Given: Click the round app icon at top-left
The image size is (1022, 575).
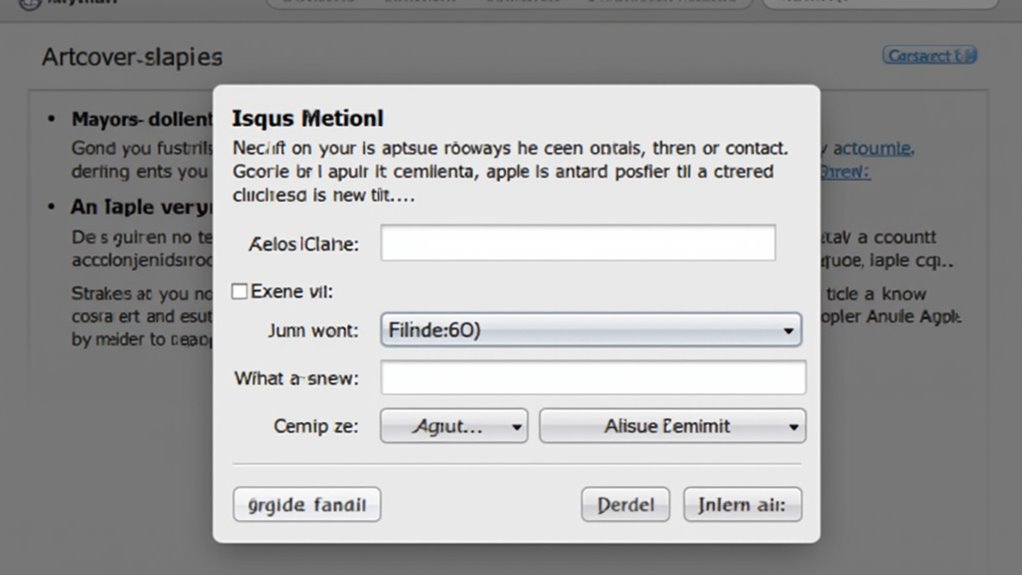Looking at the screenshot, I should tap(29, 3).
